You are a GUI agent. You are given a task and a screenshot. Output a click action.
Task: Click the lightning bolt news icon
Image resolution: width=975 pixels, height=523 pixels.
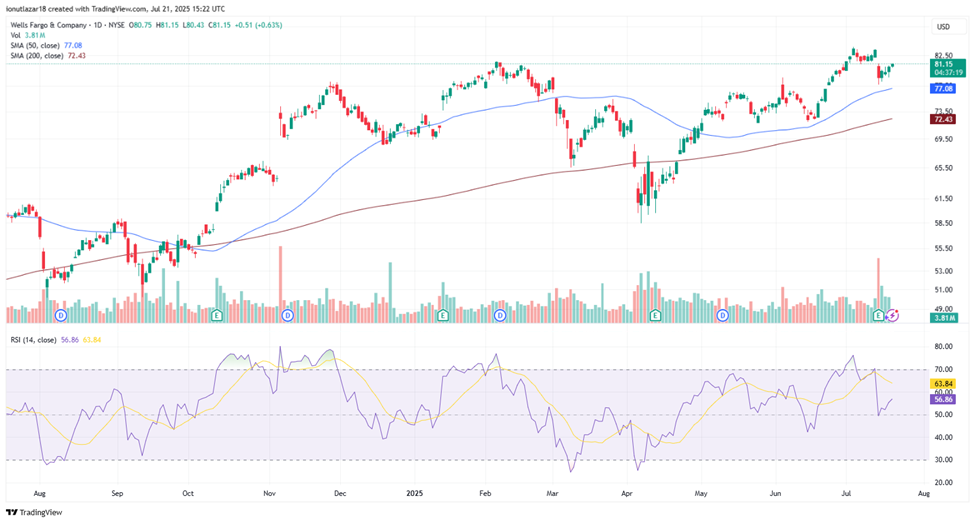(x=894, y=315)
